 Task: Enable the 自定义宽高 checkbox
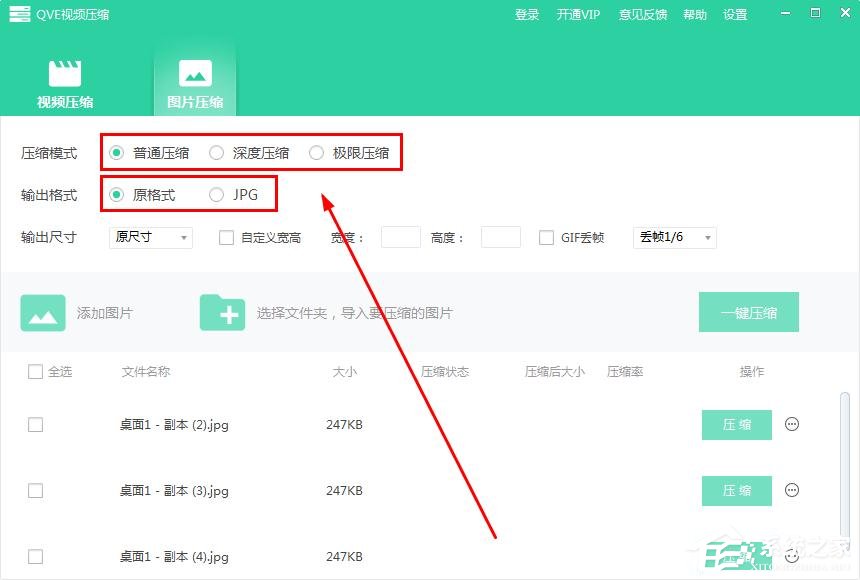224,238
